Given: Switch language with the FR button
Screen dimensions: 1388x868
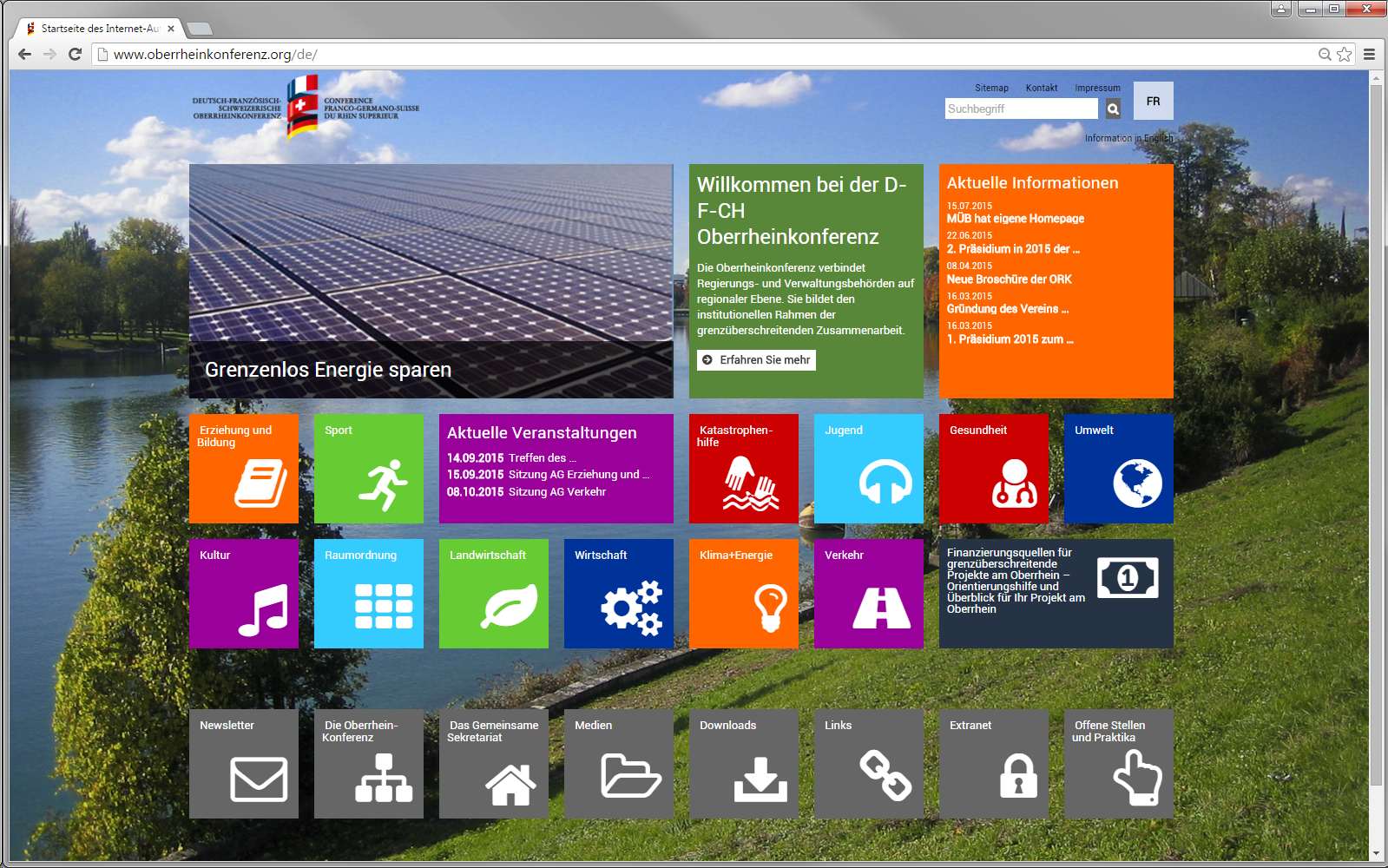Looking at the screenshot, I should tap(1153, 101).
